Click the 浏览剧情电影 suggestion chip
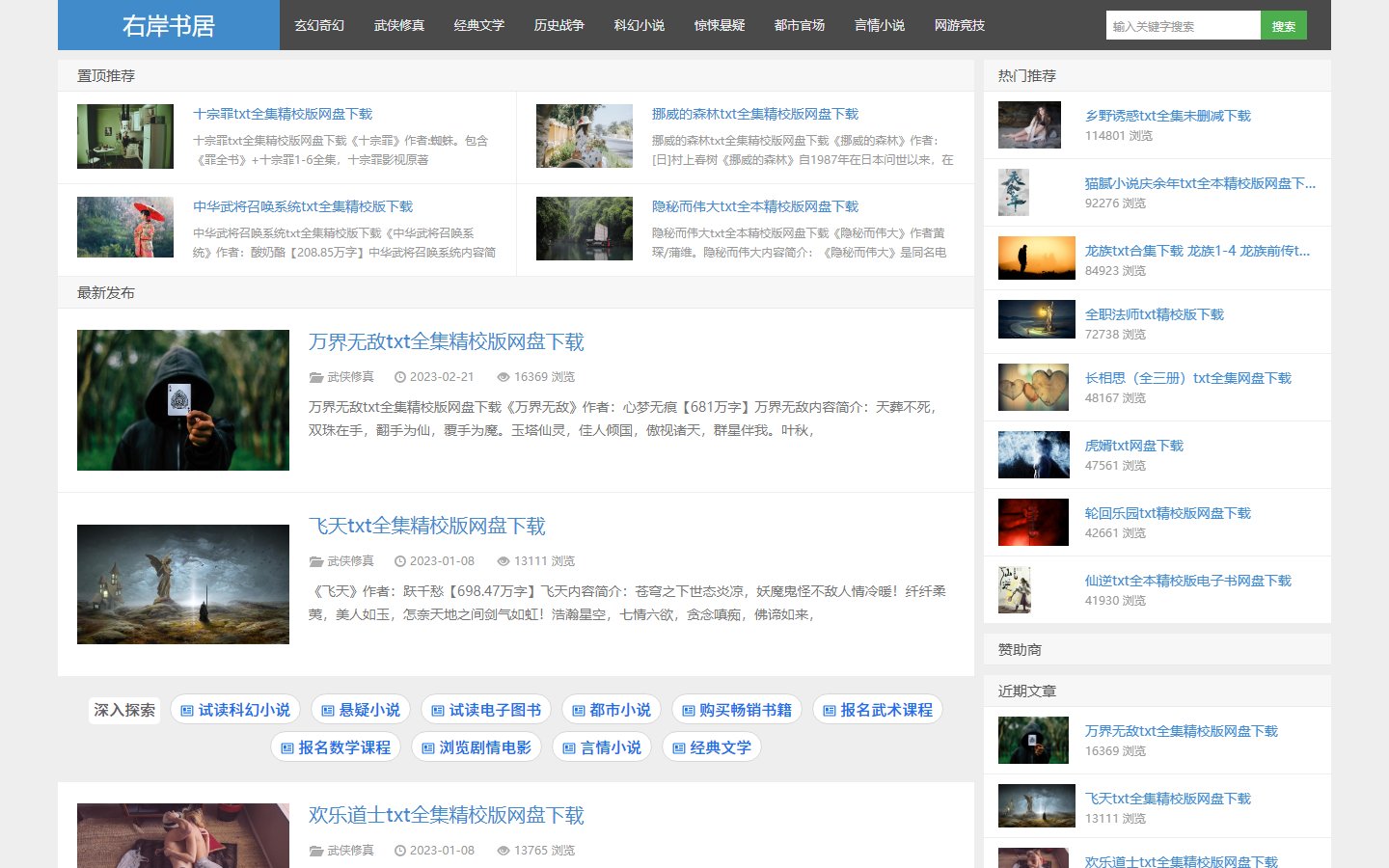 pos(477,747)
